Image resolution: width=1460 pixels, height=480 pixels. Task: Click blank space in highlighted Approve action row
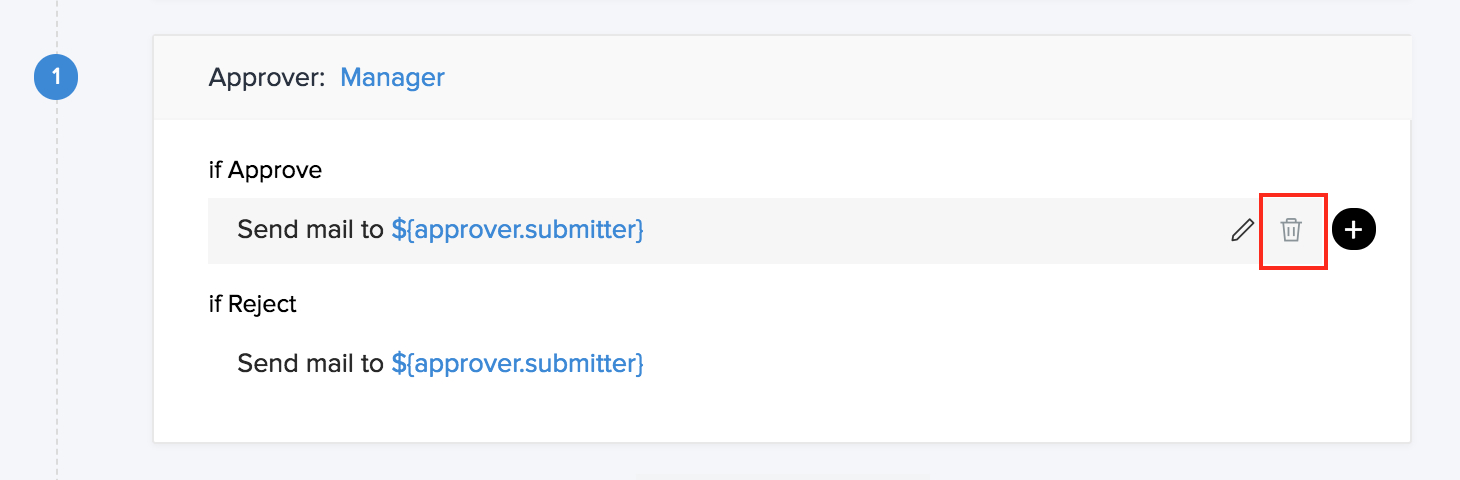click(930, 231)
